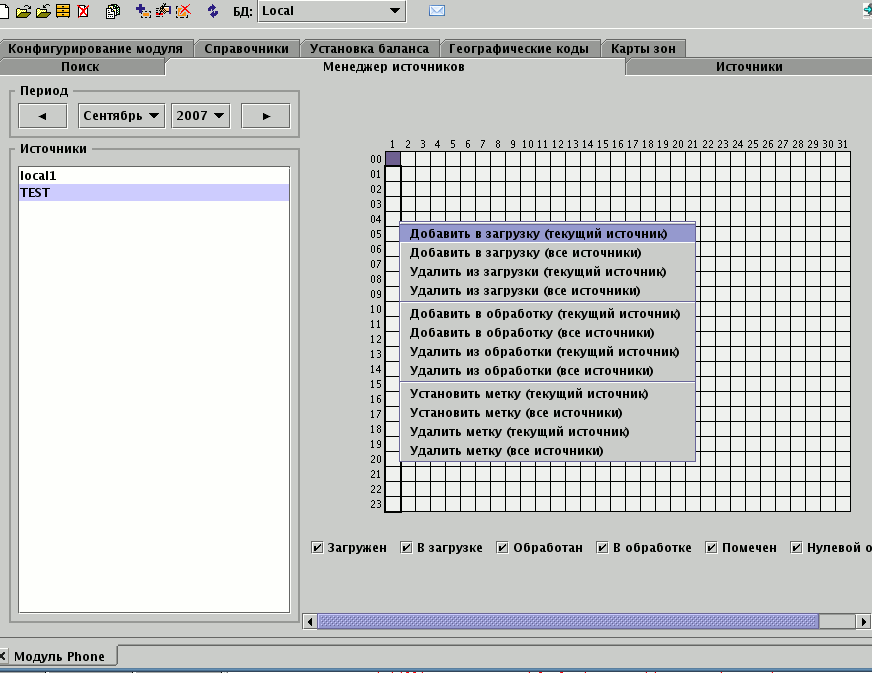Disable the Помечен checkbox

[x=712, y=548]
